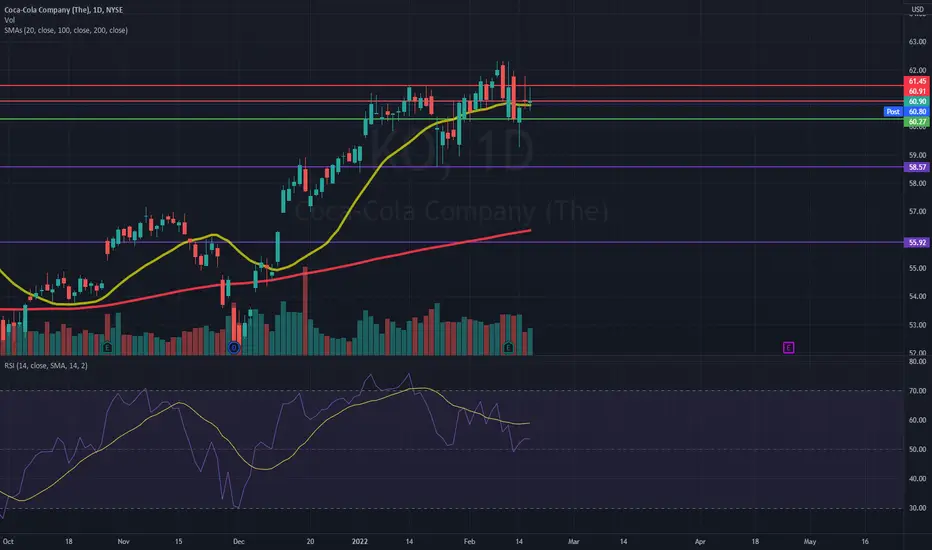
Task: Click the purple 55.92 price label
Action: coord(917,243)
